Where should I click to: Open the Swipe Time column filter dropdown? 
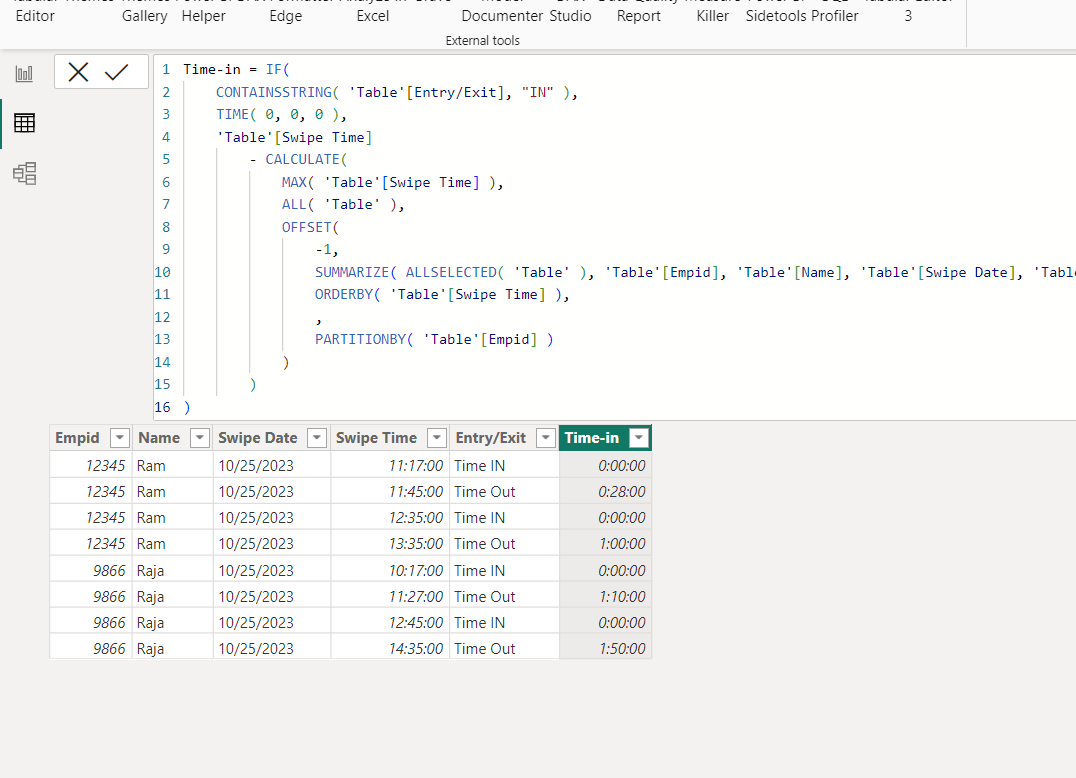(436, 438)
